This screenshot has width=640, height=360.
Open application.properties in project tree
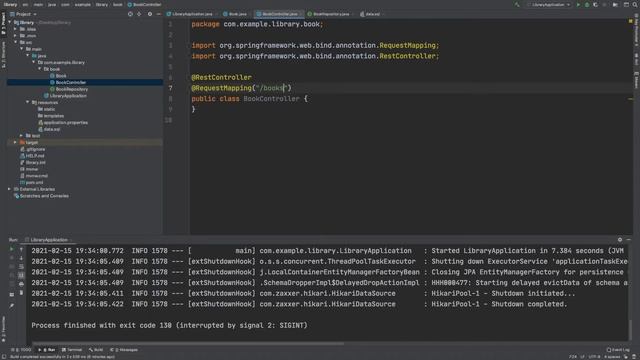66,122
